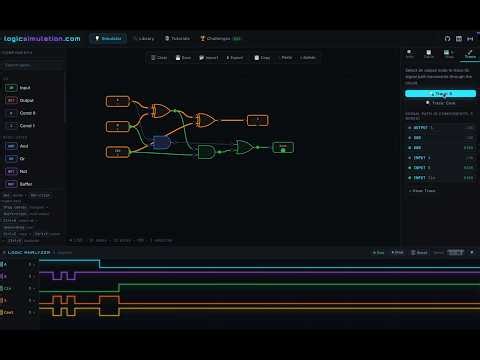Click the Clear Trace link
Image resolution: width=480 pixels, height=360 pixels.
pos(422,191)
